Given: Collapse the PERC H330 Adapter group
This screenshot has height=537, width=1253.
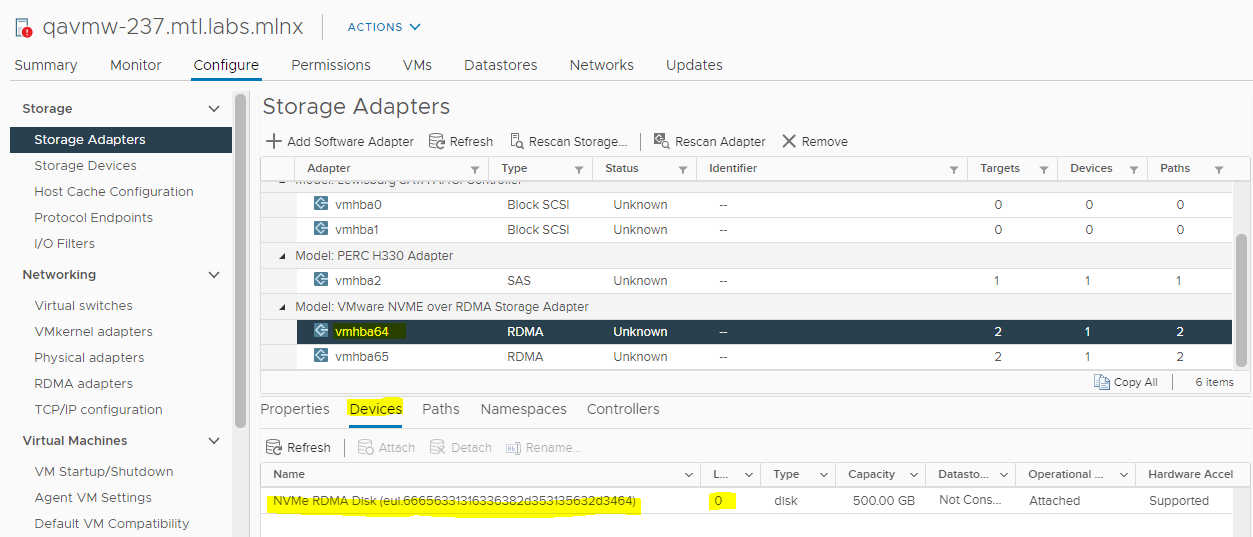Looking at the screenshot, I should (284, 256).
